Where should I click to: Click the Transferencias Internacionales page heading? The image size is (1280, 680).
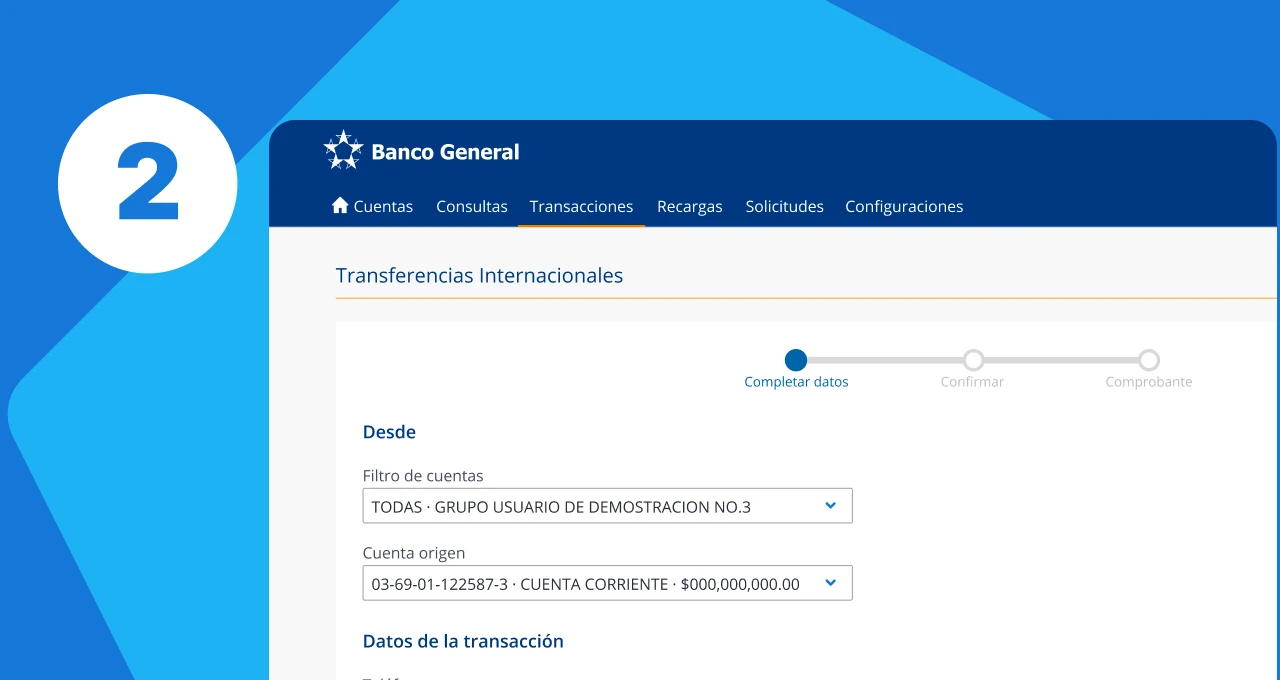[479, 275]
